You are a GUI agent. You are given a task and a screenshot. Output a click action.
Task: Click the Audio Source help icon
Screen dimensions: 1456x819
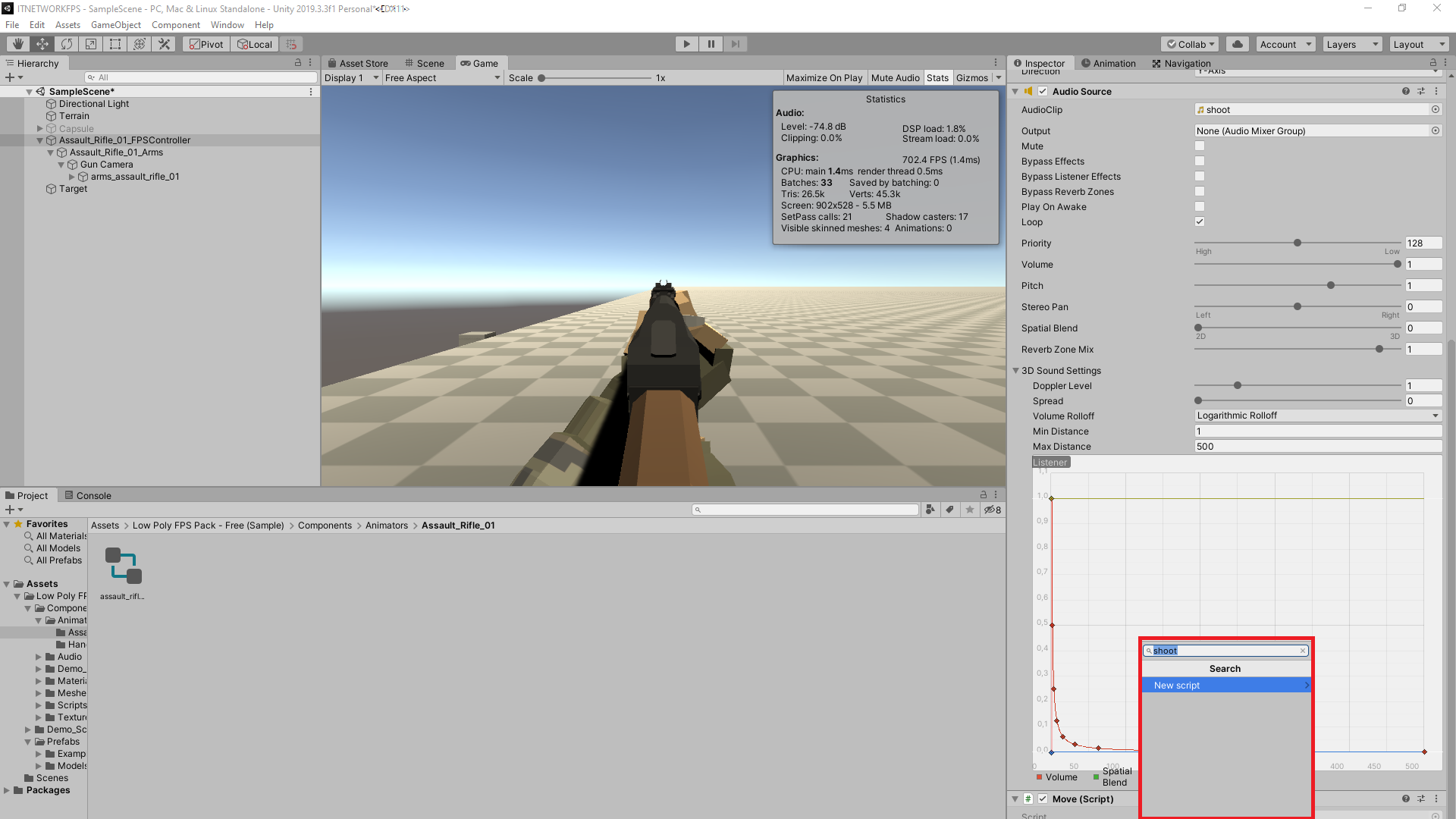tap(1406, 91)
